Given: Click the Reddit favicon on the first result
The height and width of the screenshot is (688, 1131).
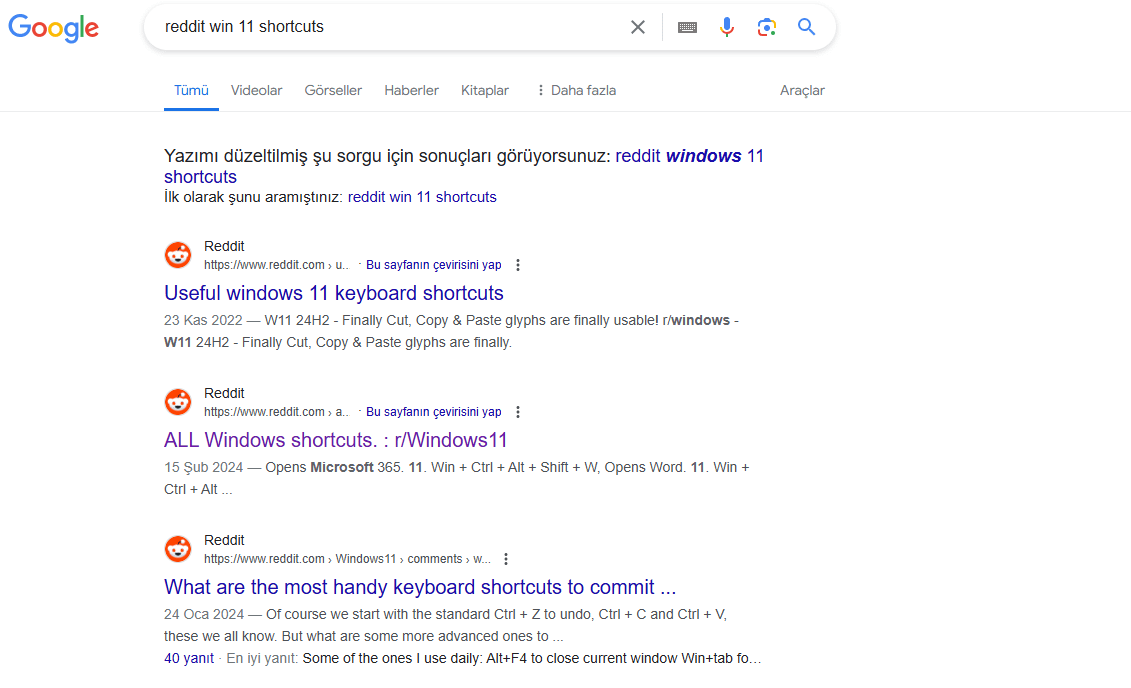Looking at the screenshot, I should point(177,254).
